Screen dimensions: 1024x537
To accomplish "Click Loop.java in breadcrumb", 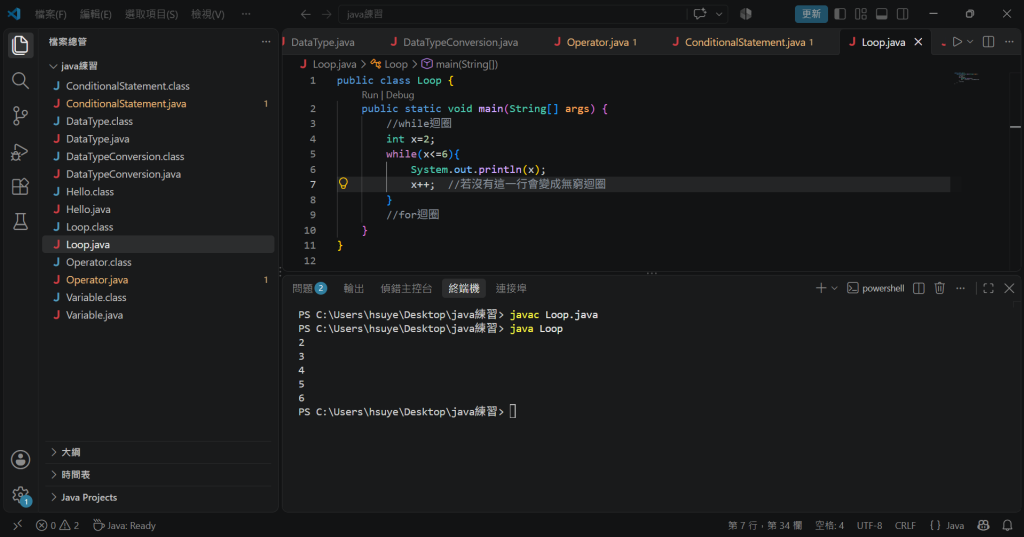I will pyautogui.click(x=334, y=64).
